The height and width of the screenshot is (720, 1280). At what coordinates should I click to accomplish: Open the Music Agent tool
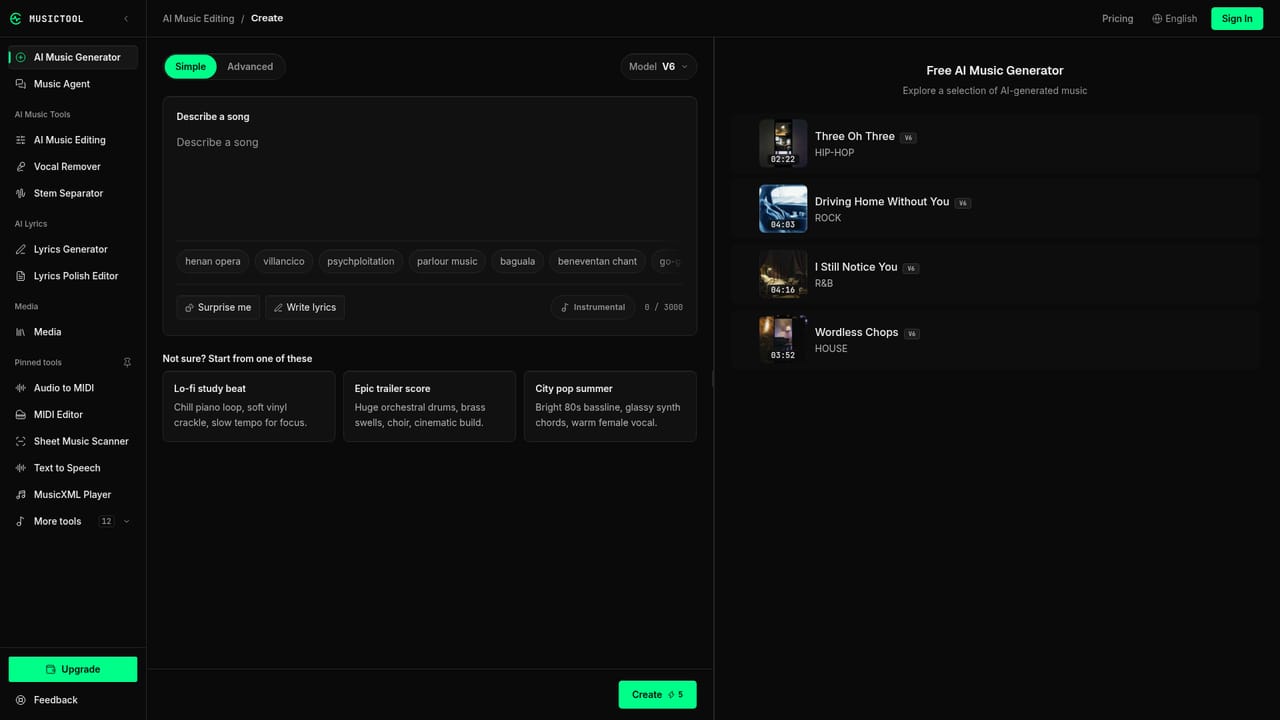(x=73, y=84)
